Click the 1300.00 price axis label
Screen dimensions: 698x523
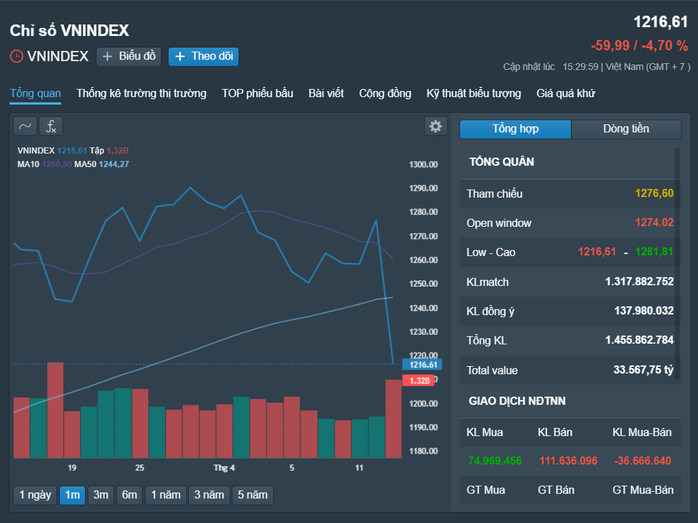tap(423, 165)
